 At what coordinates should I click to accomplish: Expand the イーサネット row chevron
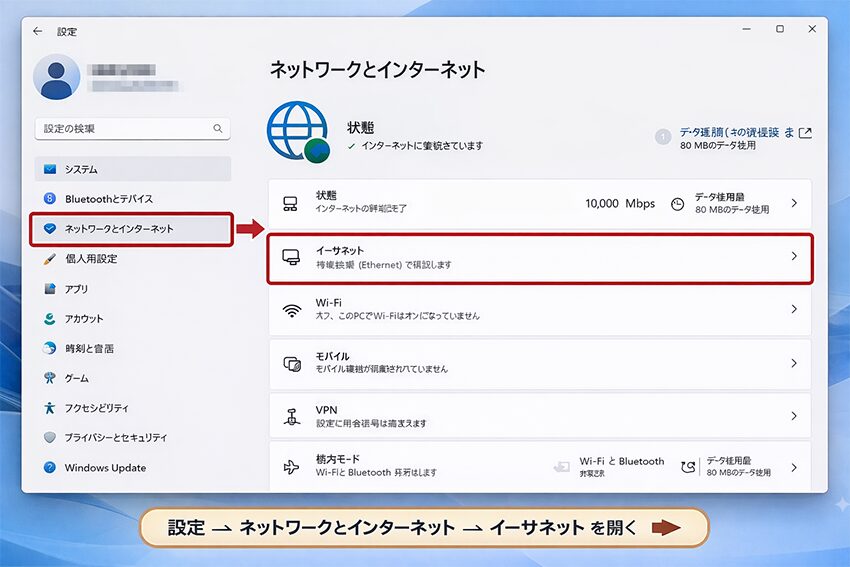coord(794,257)
